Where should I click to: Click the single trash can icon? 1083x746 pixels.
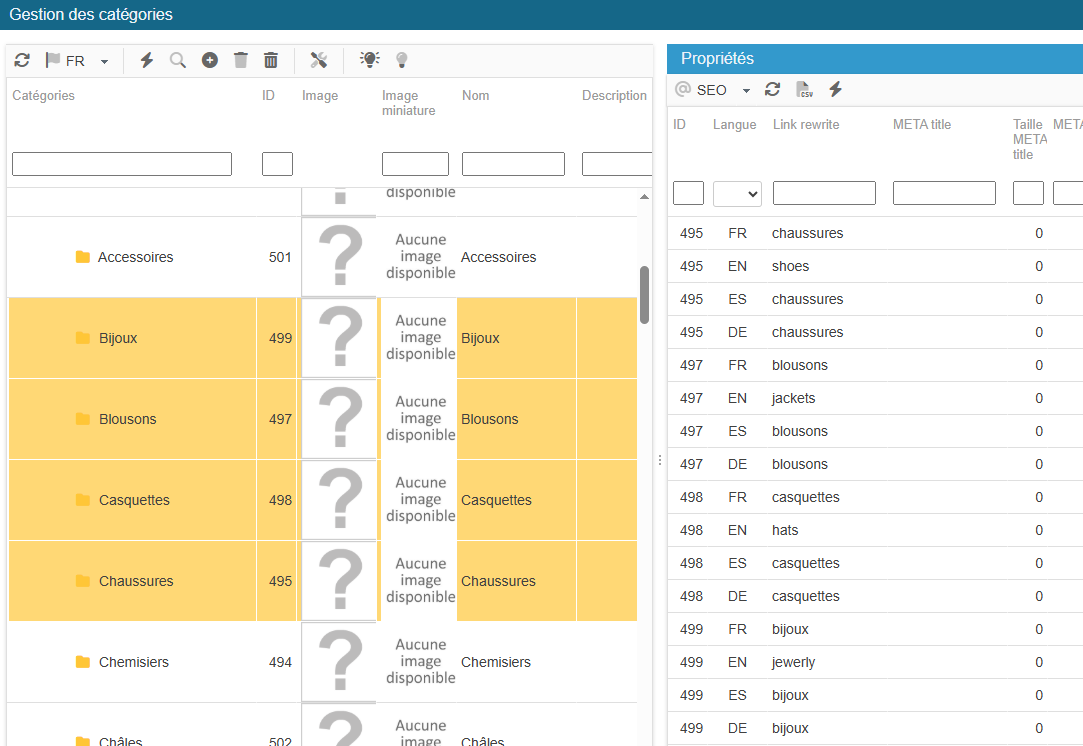coord(240,60)
